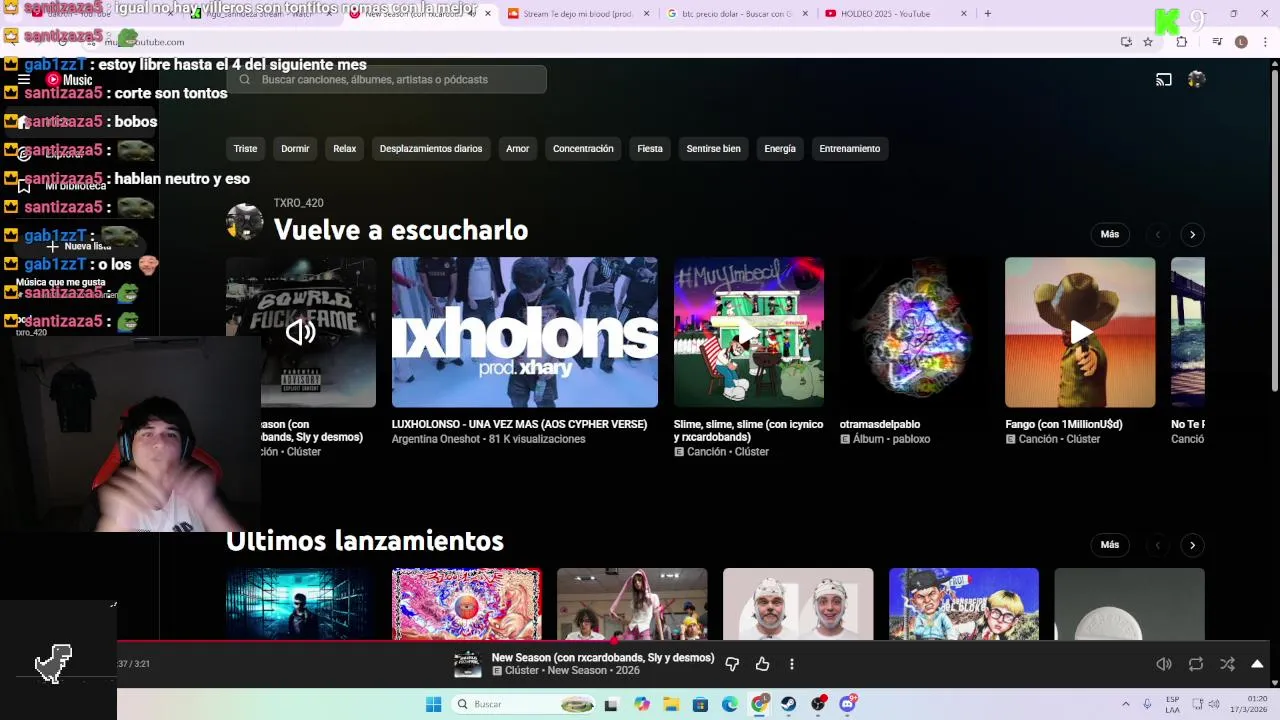Screen dimensions: 1280x720
Task: Toggle repeat mode in player bar
Action: click(x=1195, y=664)
